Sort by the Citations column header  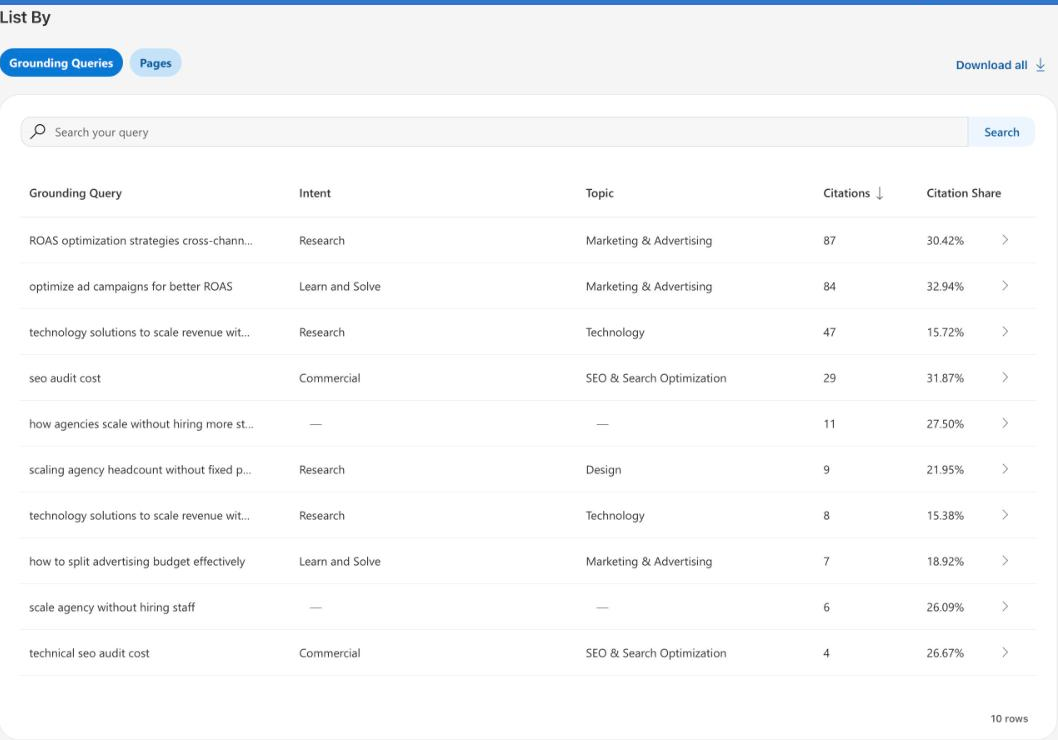point(846,193)
